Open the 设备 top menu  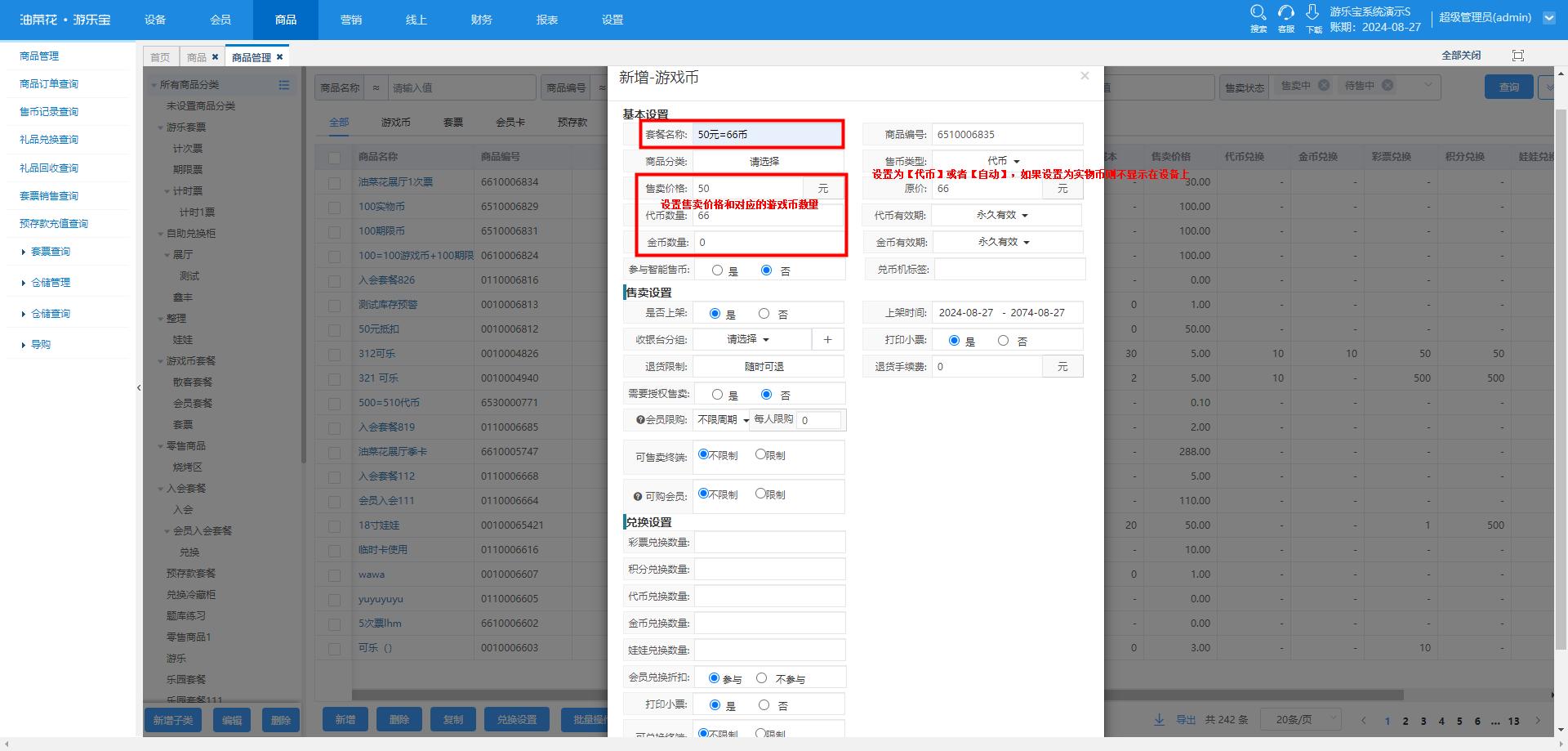coord(155,20)
